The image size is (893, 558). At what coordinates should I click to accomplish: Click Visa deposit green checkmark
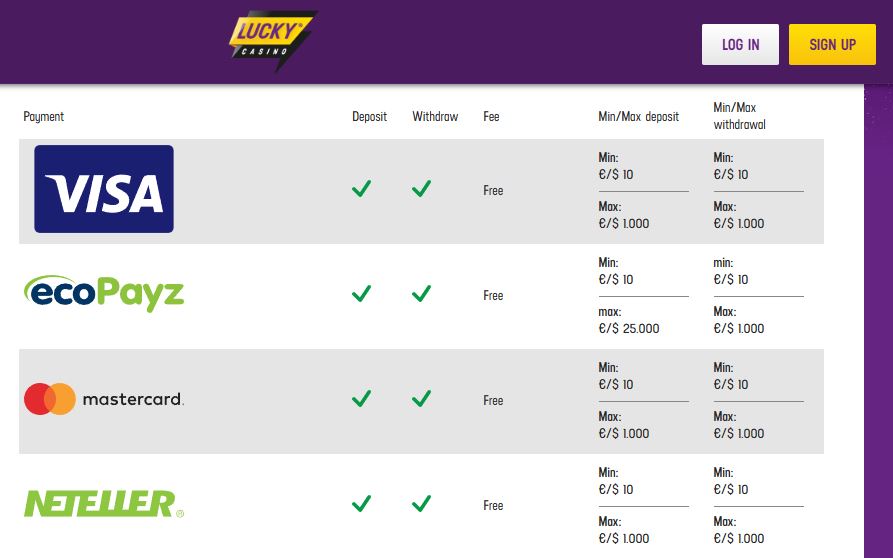tap(362, 188)
